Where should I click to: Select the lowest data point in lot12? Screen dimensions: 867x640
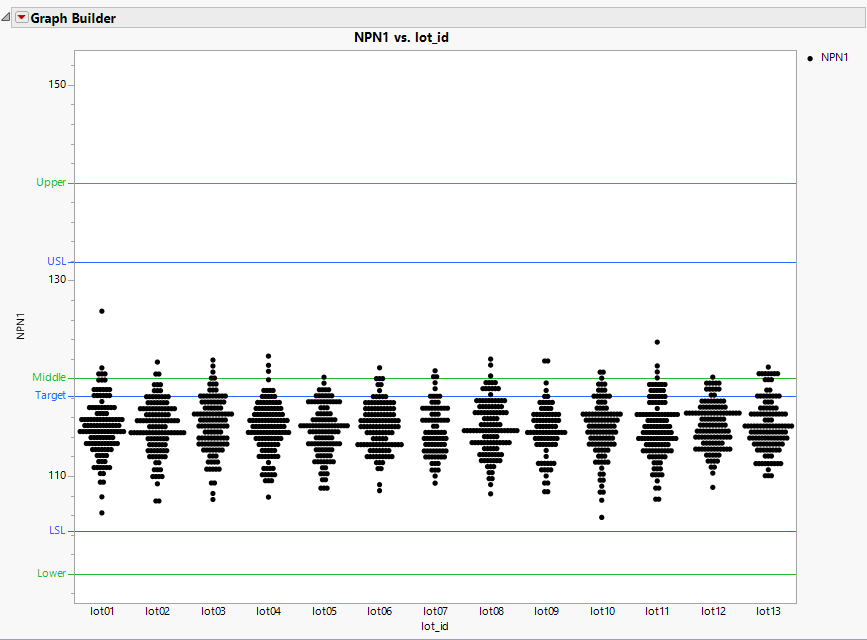(713, 487)
